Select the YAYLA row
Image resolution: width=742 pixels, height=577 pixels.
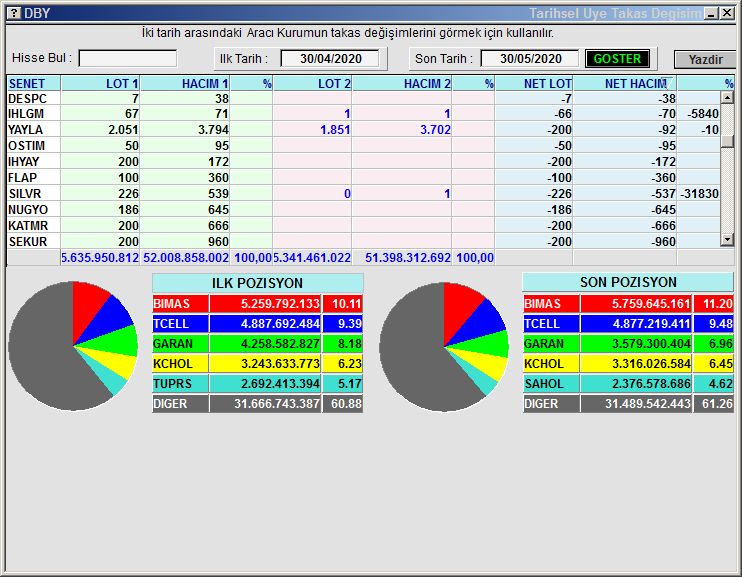[x=363, y=130]
